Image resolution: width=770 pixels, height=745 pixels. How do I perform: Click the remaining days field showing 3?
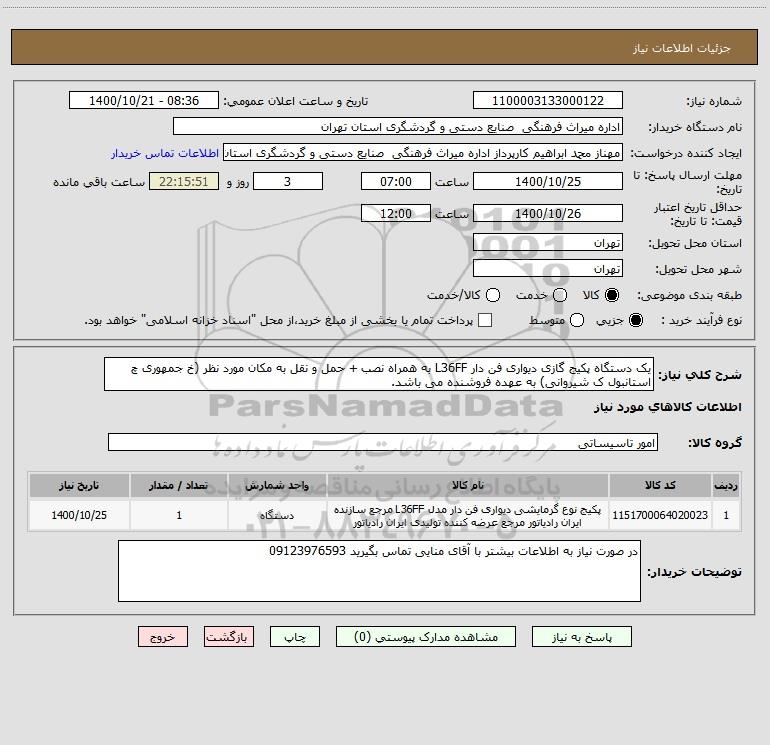click(x=288, y=181)
